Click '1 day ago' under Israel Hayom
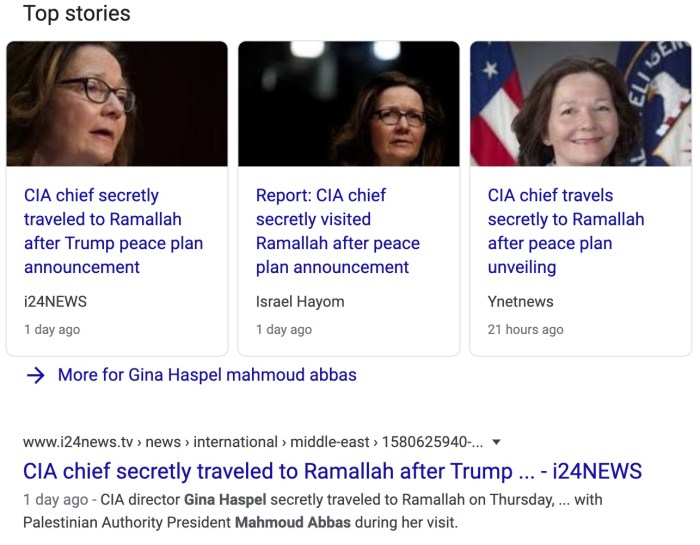Viewport: 700px width, 545px height. point(284,329)
